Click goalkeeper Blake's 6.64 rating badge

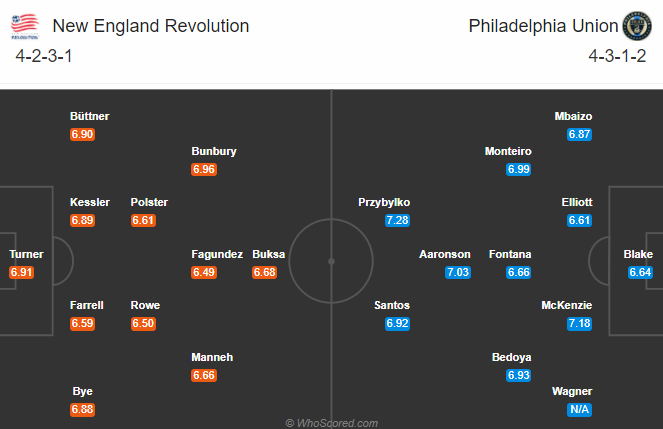[640, 272]
